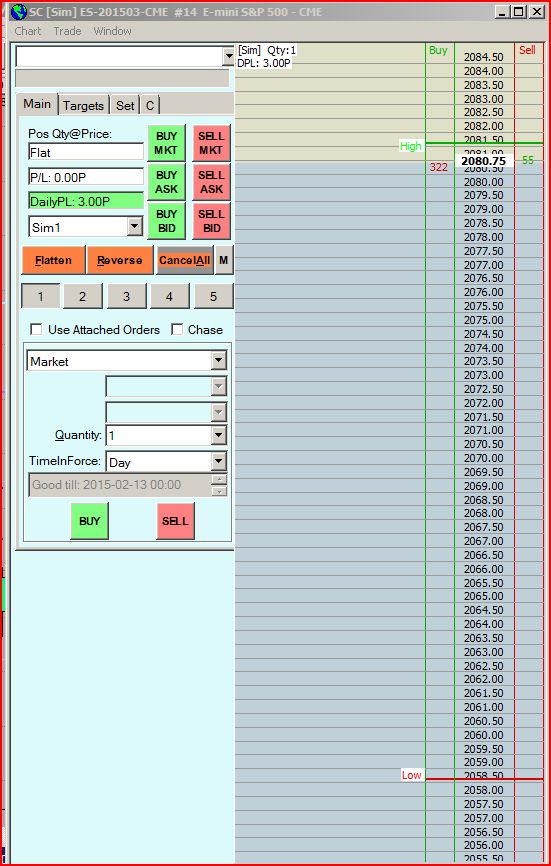Click price row 2083.00
The height and width of the screenshot is (866, 551).
484,99
